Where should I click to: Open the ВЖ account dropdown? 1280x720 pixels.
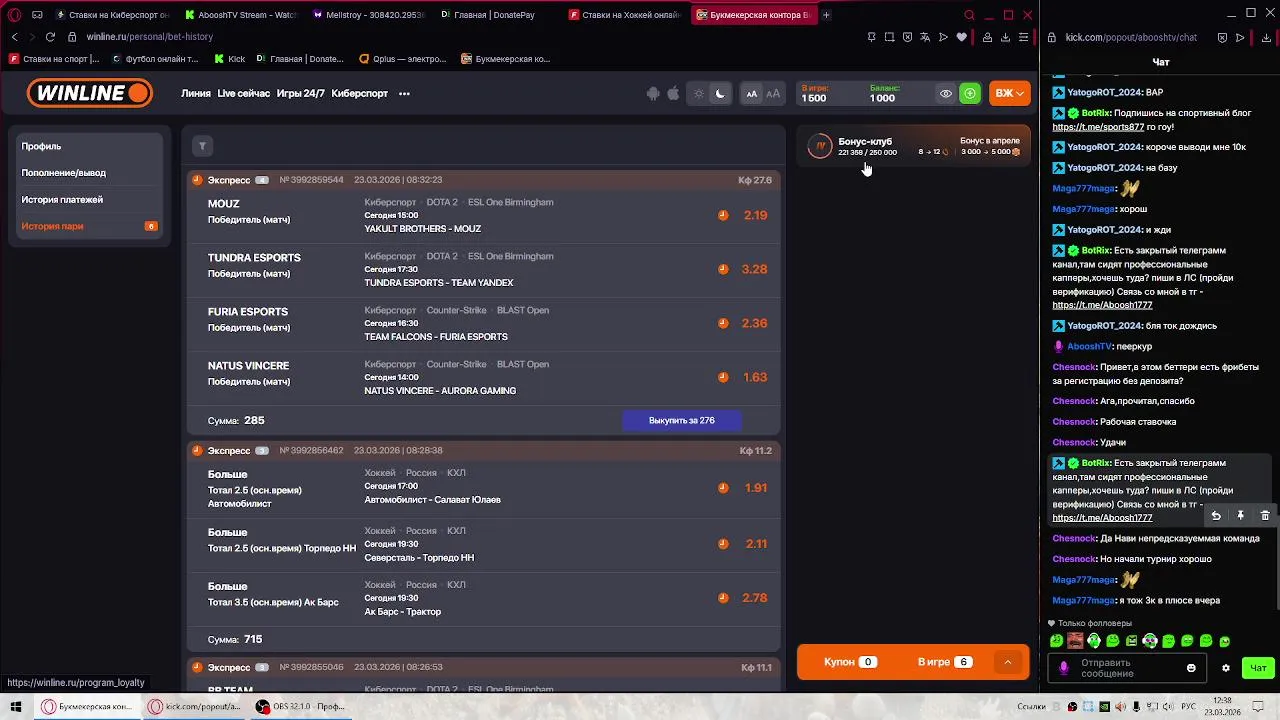pyautogui.click(x=1009, y=94)
